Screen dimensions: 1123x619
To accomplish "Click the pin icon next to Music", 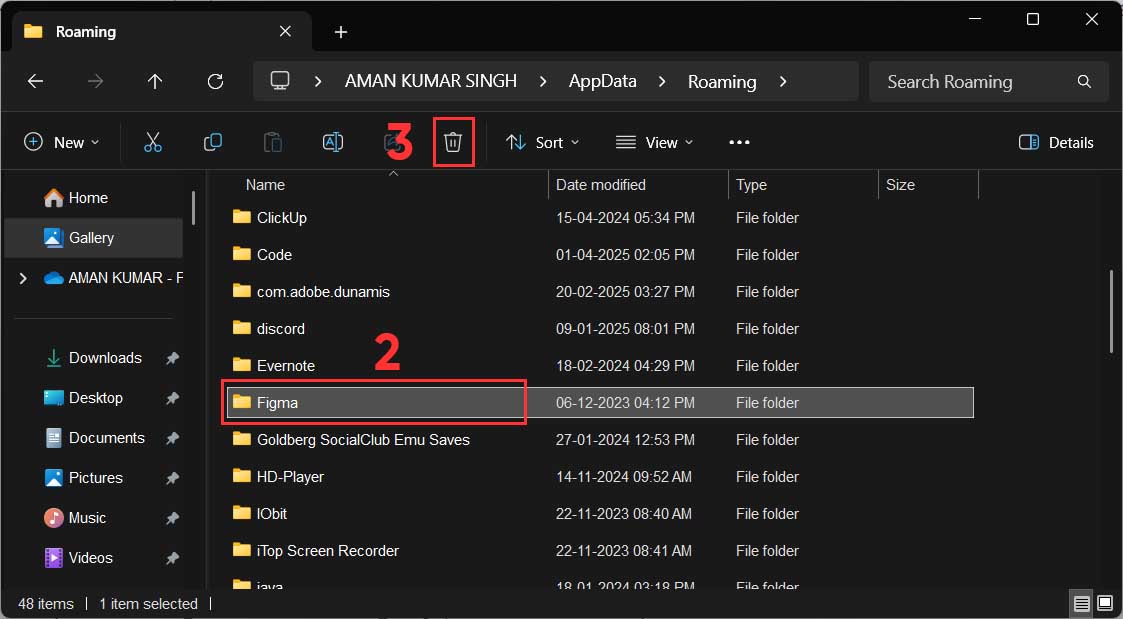I will point(172,518).
